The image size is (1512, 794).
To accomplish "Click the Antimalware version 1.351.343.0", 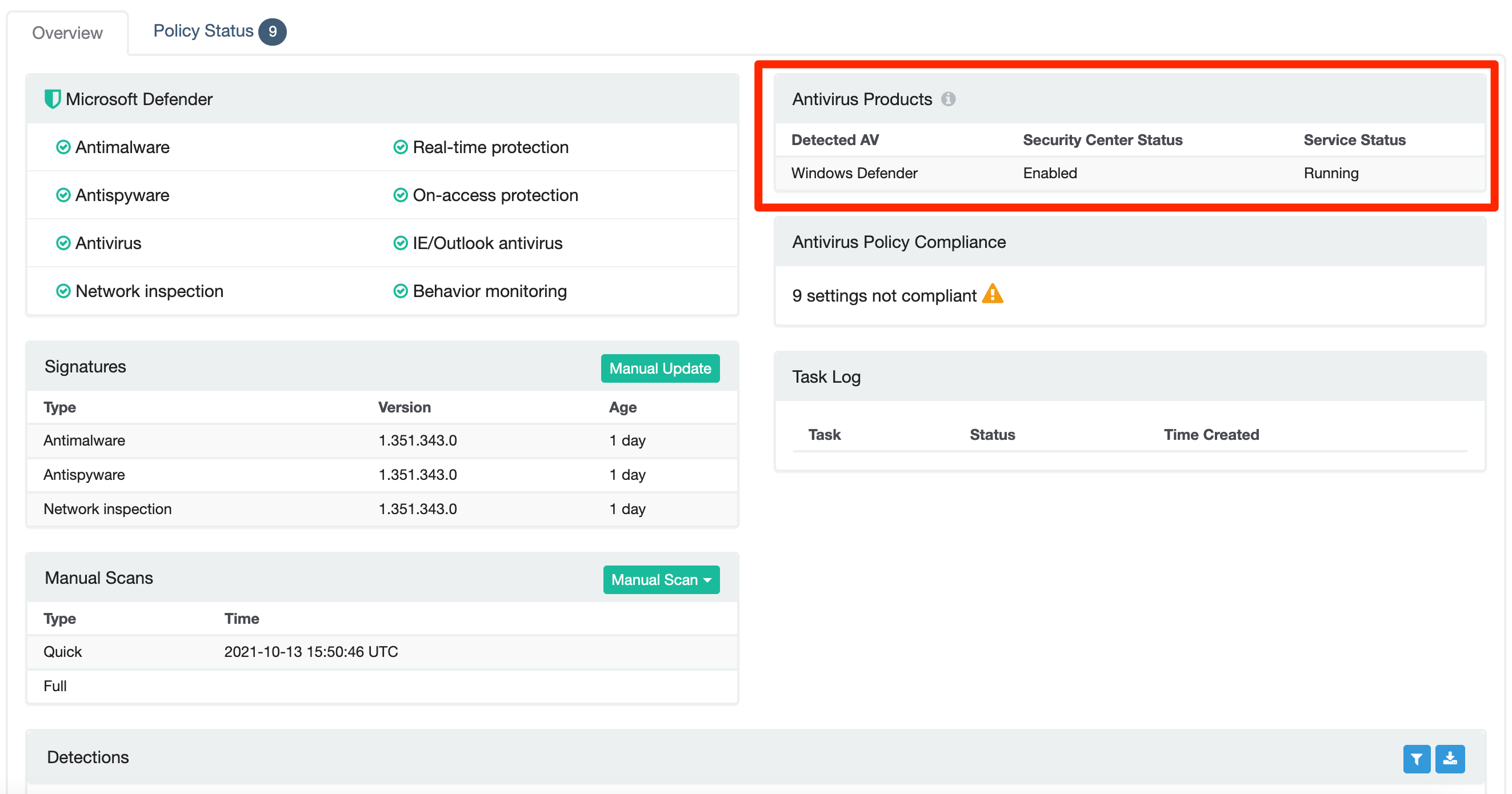I will [x=417, y=441].
